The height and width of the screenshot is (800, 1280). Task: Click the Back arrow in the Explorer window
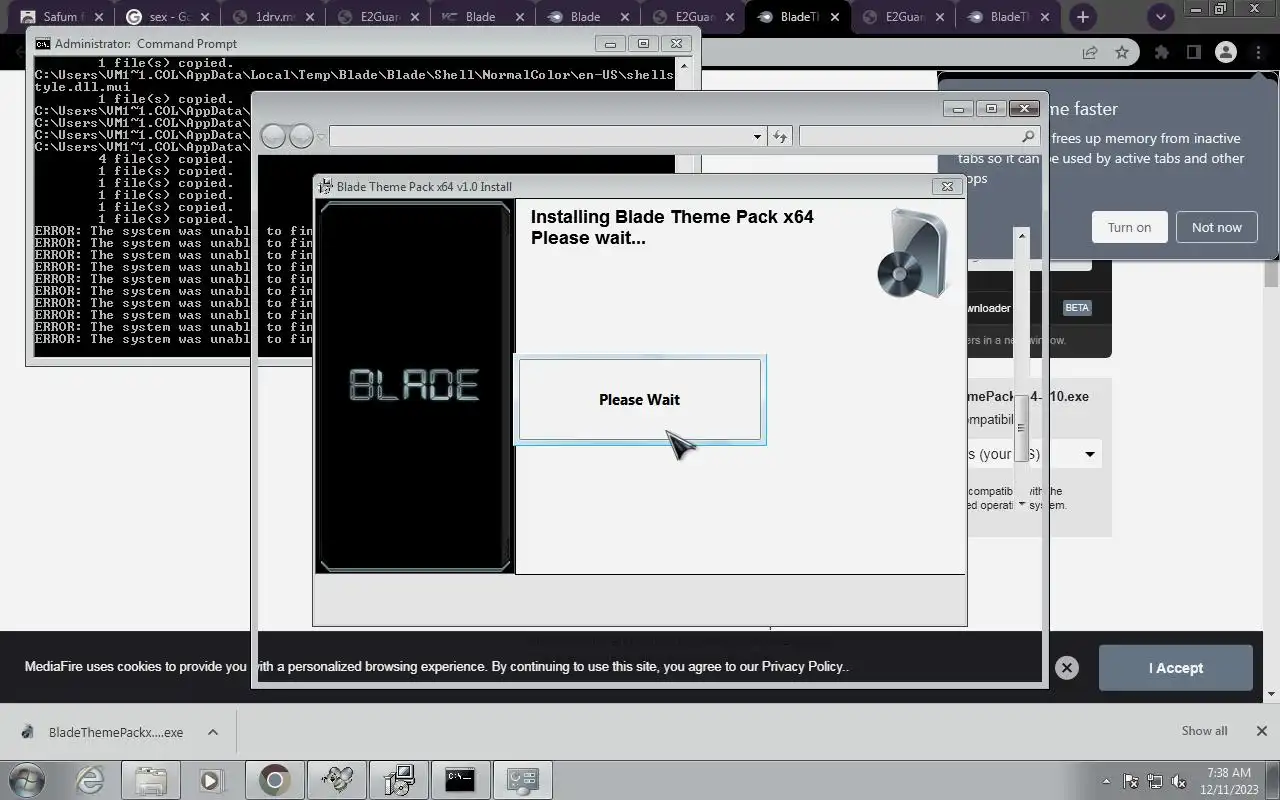click(x=273, y=136)
